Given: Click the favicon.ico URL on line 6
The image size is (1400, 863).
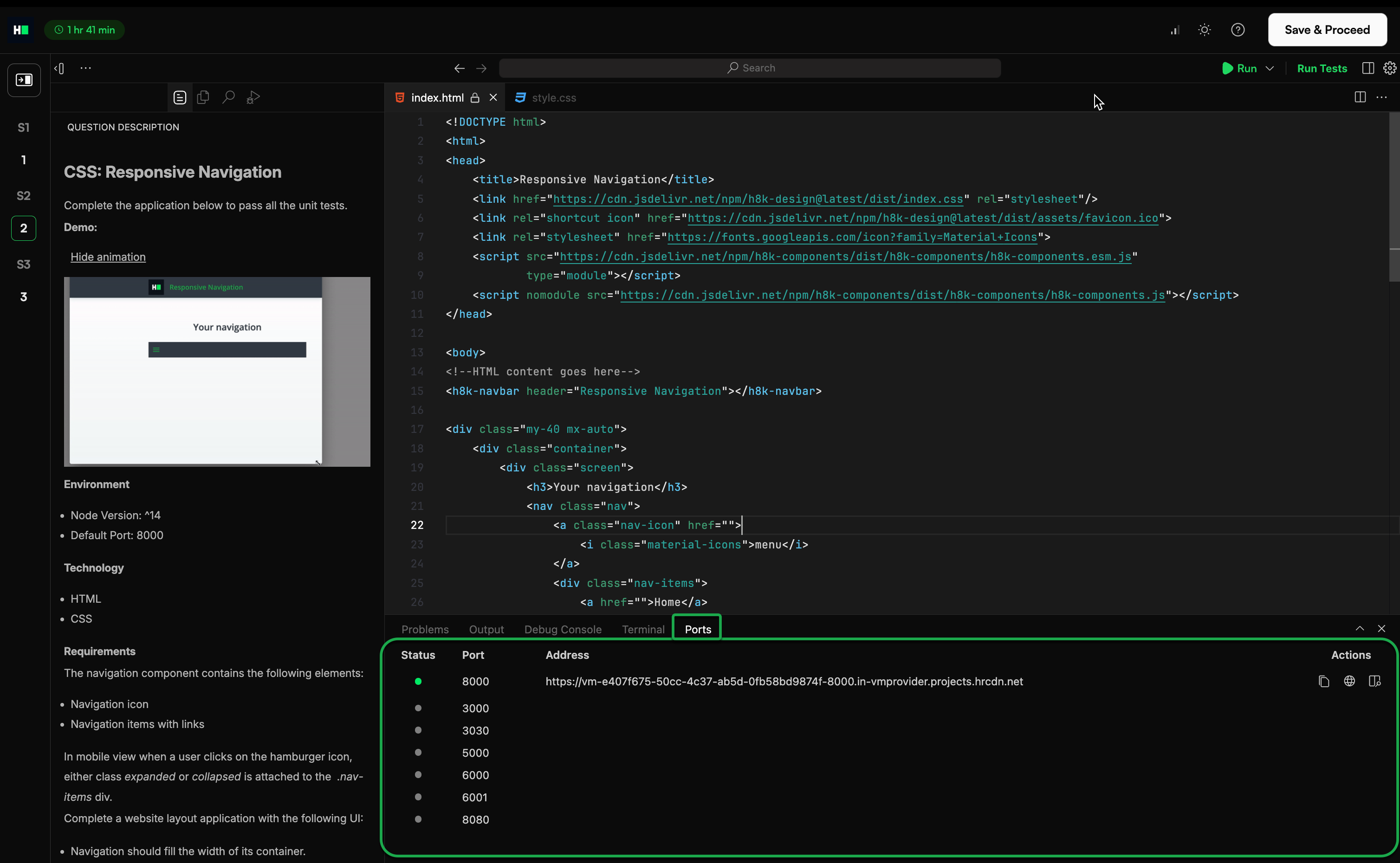Looking at the screenshot, I should point(923,218).
